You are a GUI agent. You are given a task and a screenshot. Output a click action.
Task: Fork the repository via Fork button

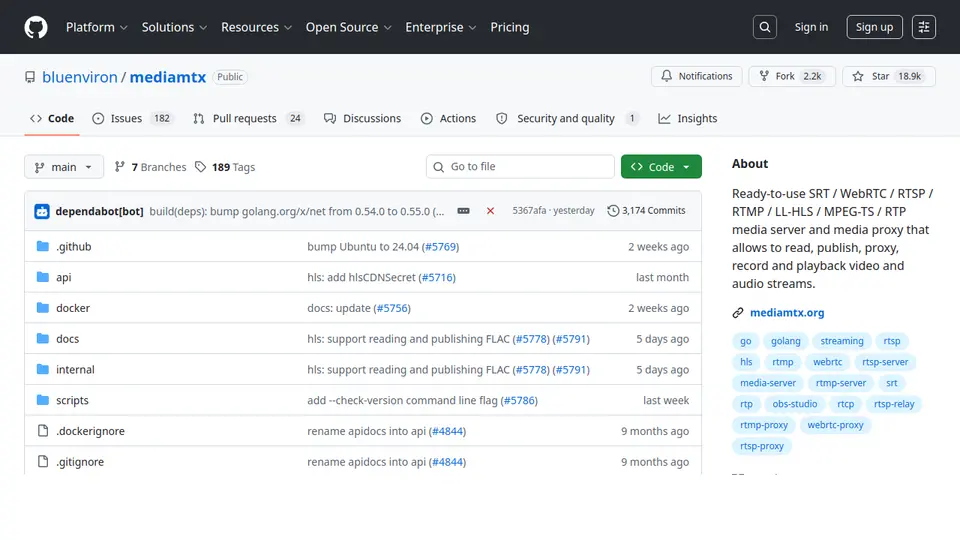pyautogui.click(x=792, y=76)
